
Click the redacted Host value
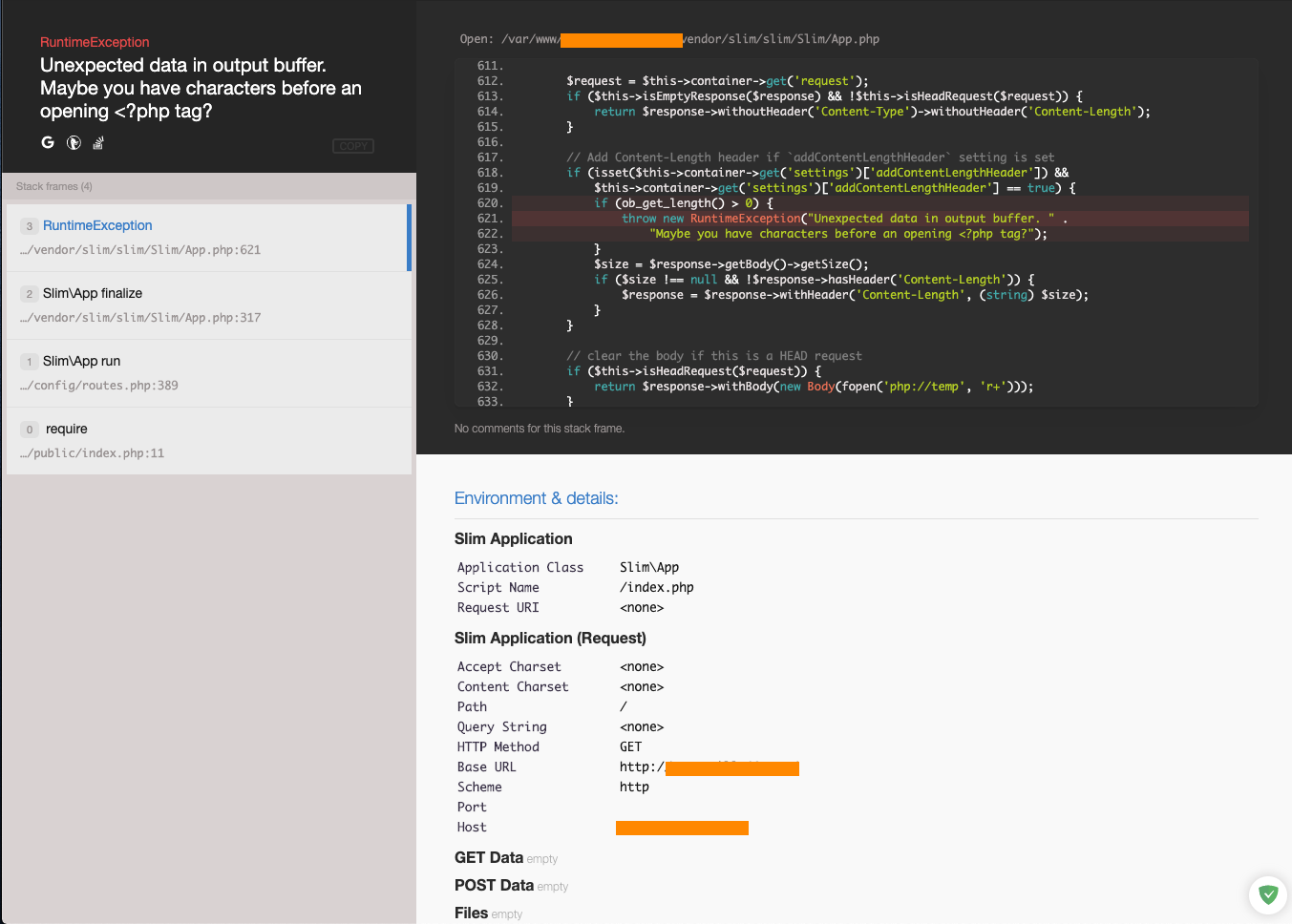tap(682, 827)
